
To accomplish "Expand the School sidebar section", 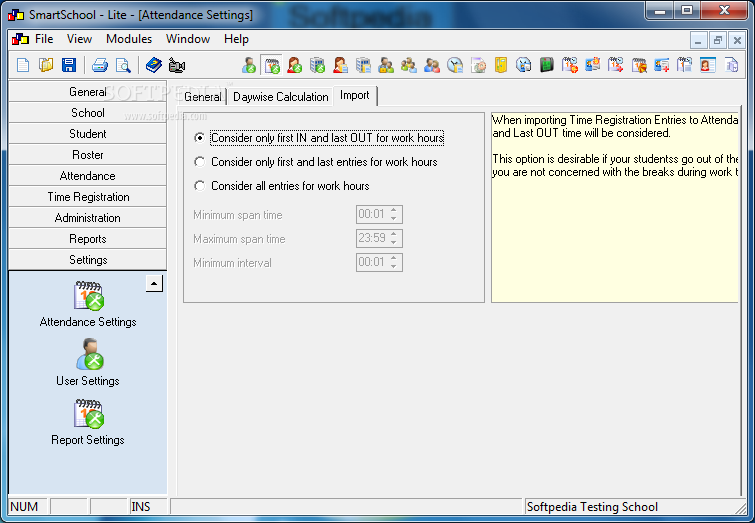I will 88,113.
